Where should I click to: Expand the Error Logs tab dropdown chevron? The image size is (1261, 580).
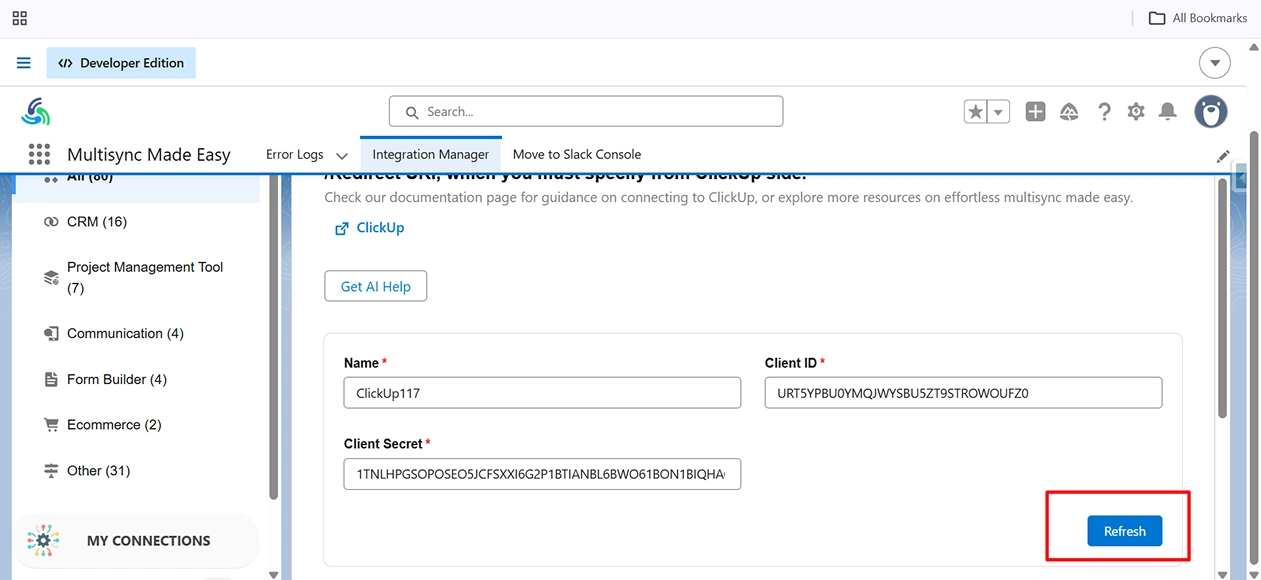[x=342, y=155]
